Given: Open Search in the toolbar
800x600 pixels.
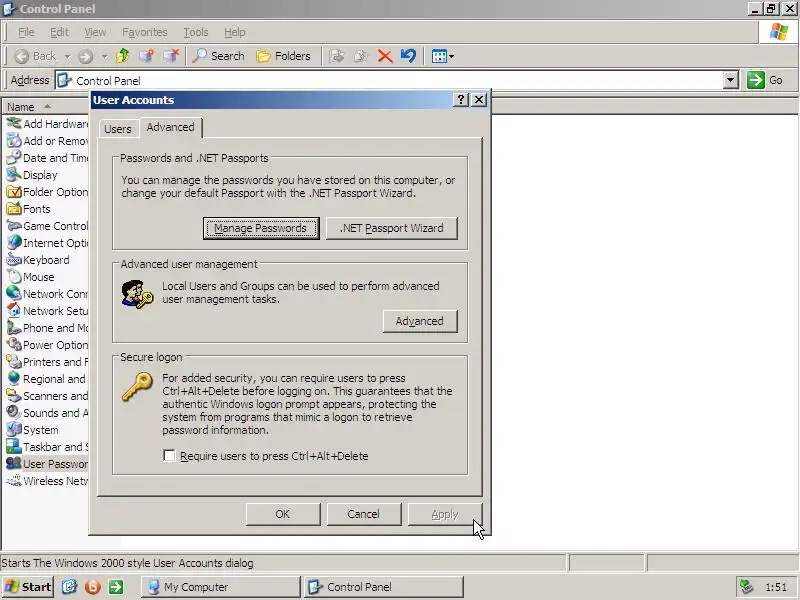Looking at the screenshot, I should [219, 56].
